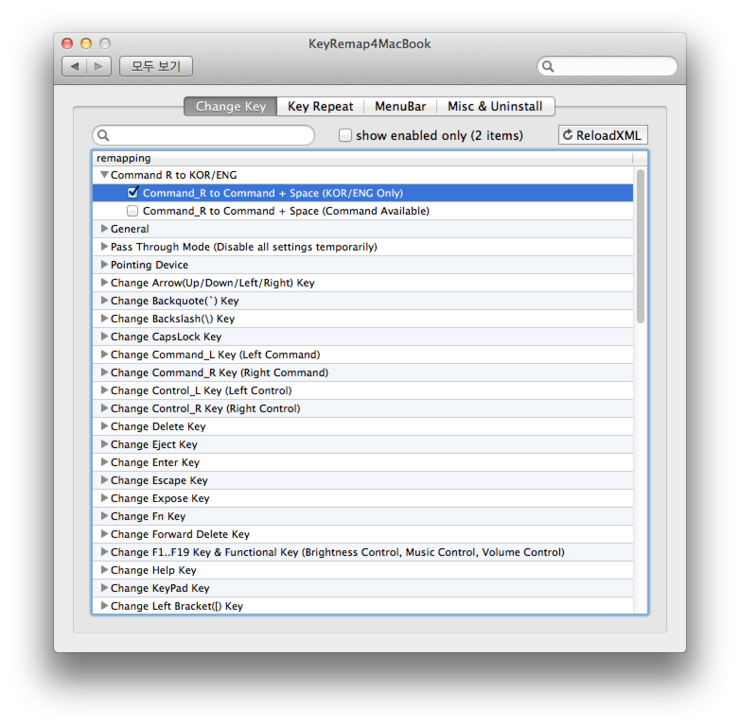Enable Command_R to Command + Space (Command Available)
The height and width of the screenshot is (727, 740).
pos(133,211)
